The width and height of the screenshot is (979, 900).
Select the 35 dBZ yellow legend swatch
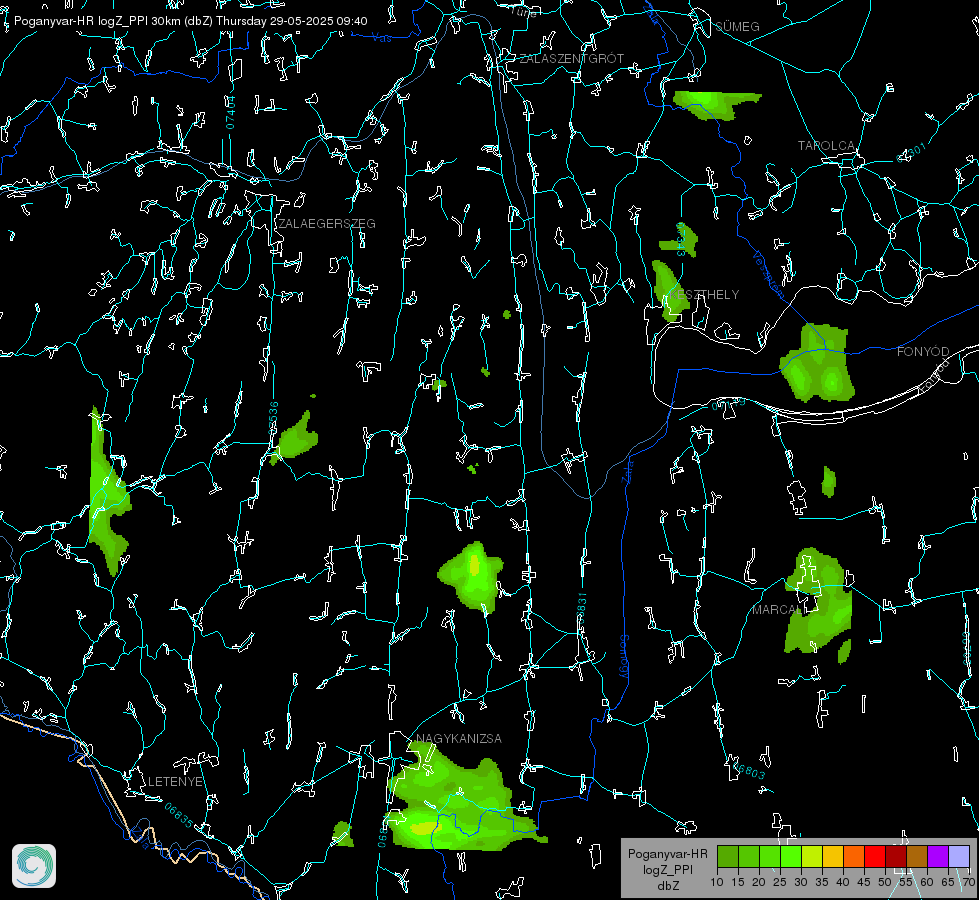(x=833, y=856)
